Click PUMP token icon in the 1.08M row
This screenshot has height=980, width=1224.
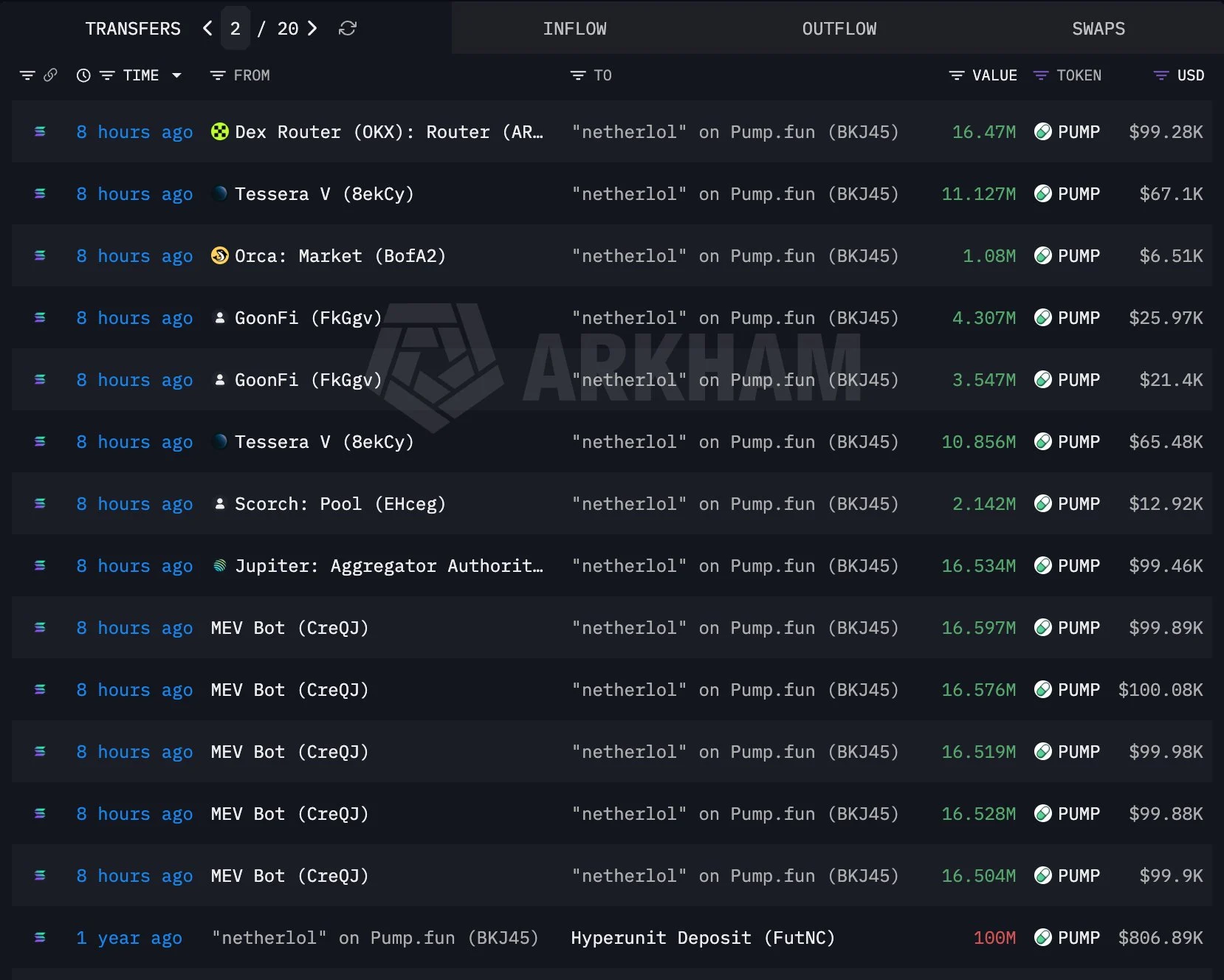point(1043,256)
